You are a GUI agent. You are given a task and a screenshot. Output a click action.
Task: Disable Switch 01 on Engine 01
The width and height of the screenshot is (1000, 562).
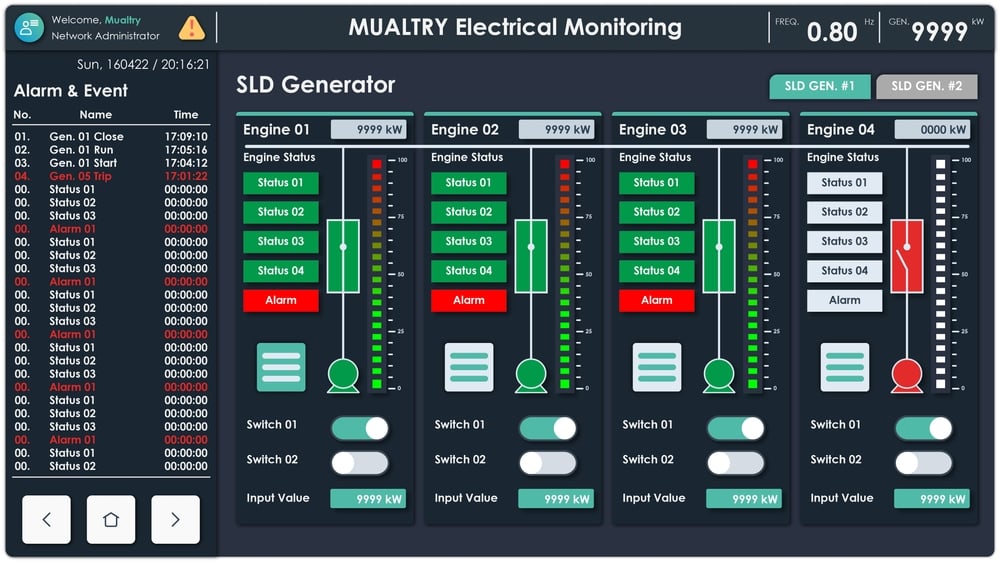pyautogui.click(x=360, y=429)
